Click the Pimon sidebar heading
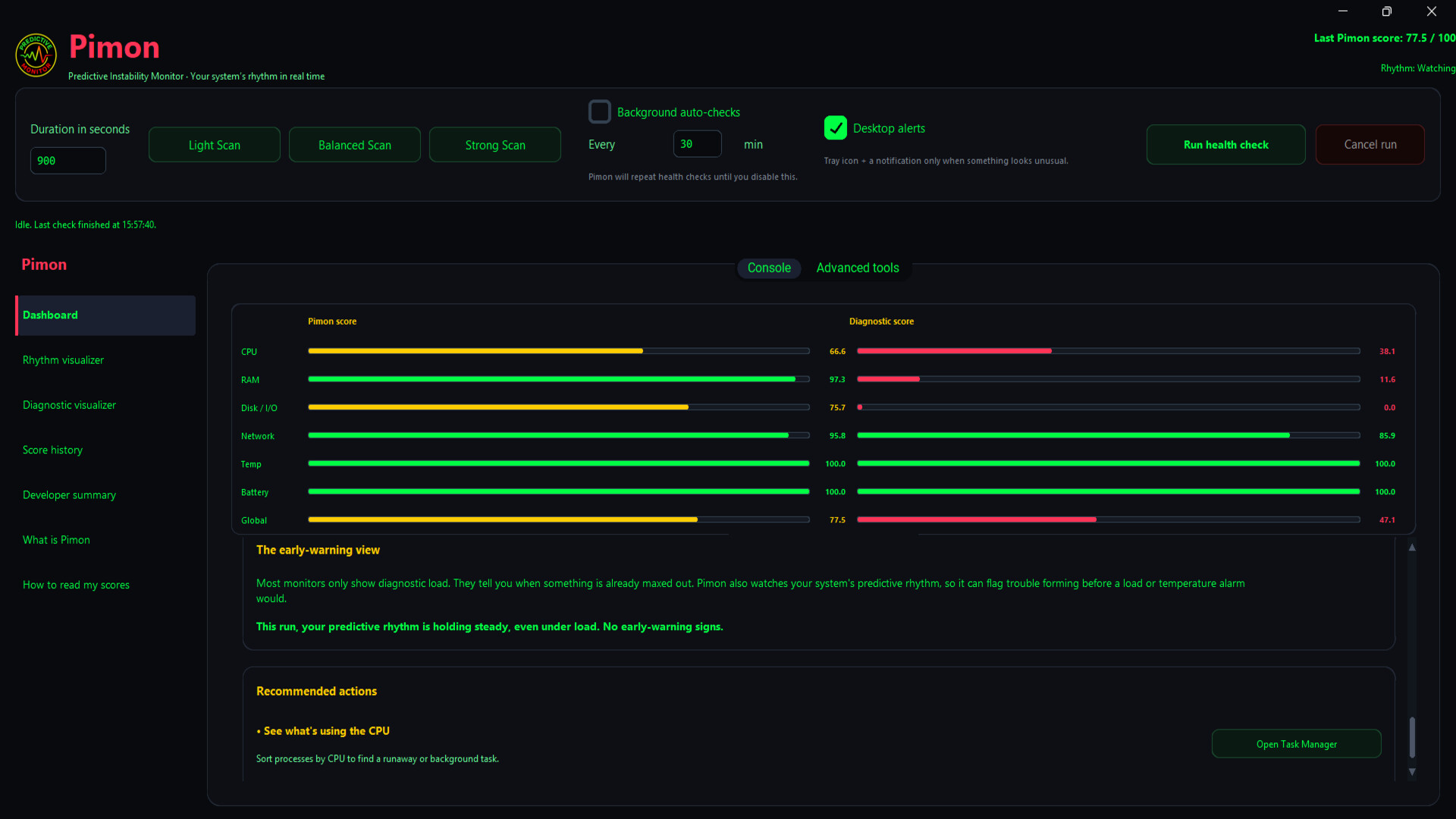 [x=44, y=265]
